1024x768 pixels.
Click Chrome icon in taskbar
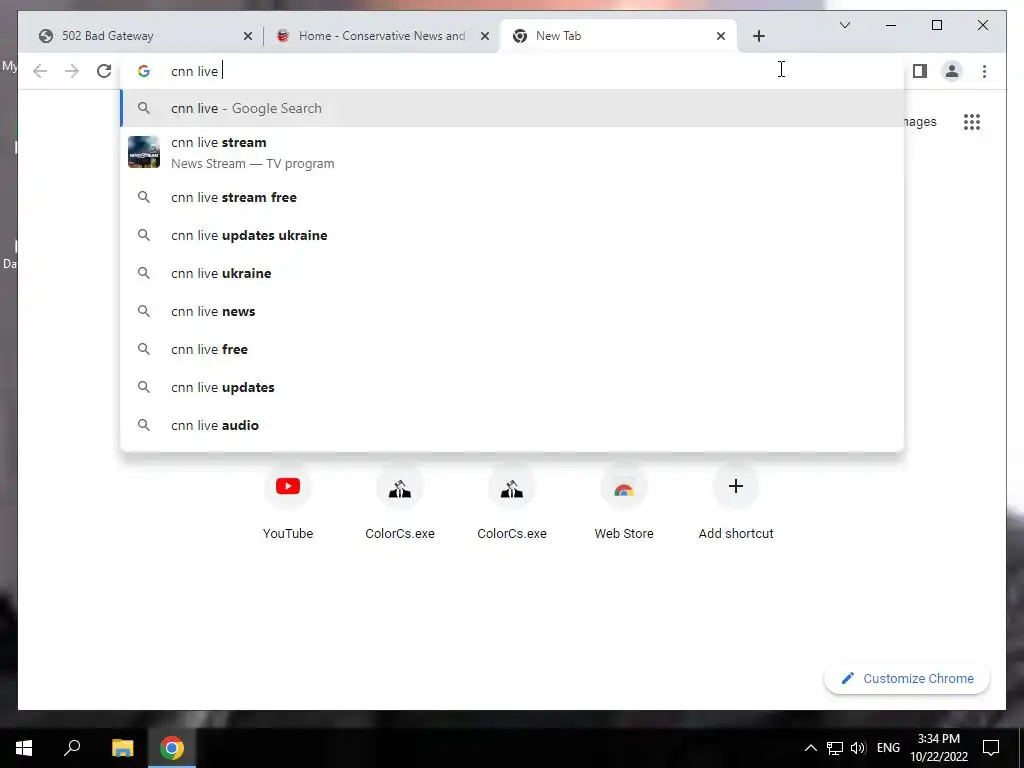point(172,748)
